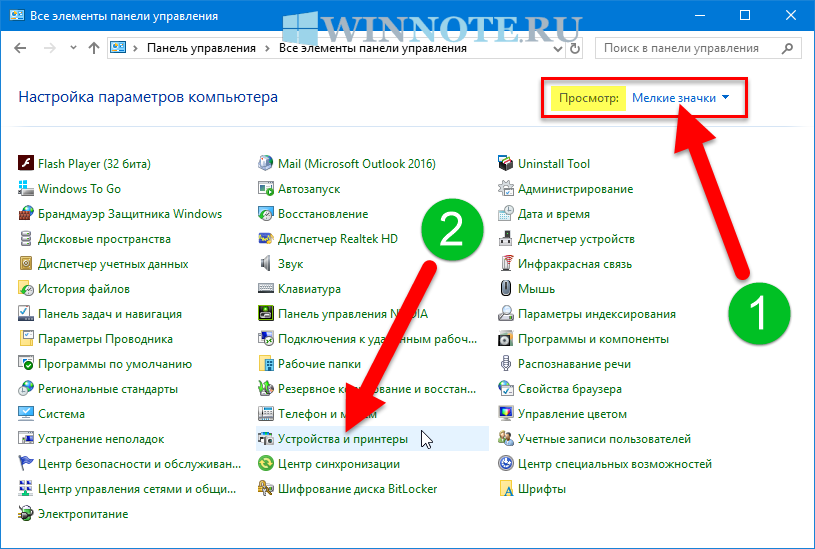This screenshot has width=815, height=549.
Task: Click the Поиск в панели управления search field
Action: pos(688,48)
